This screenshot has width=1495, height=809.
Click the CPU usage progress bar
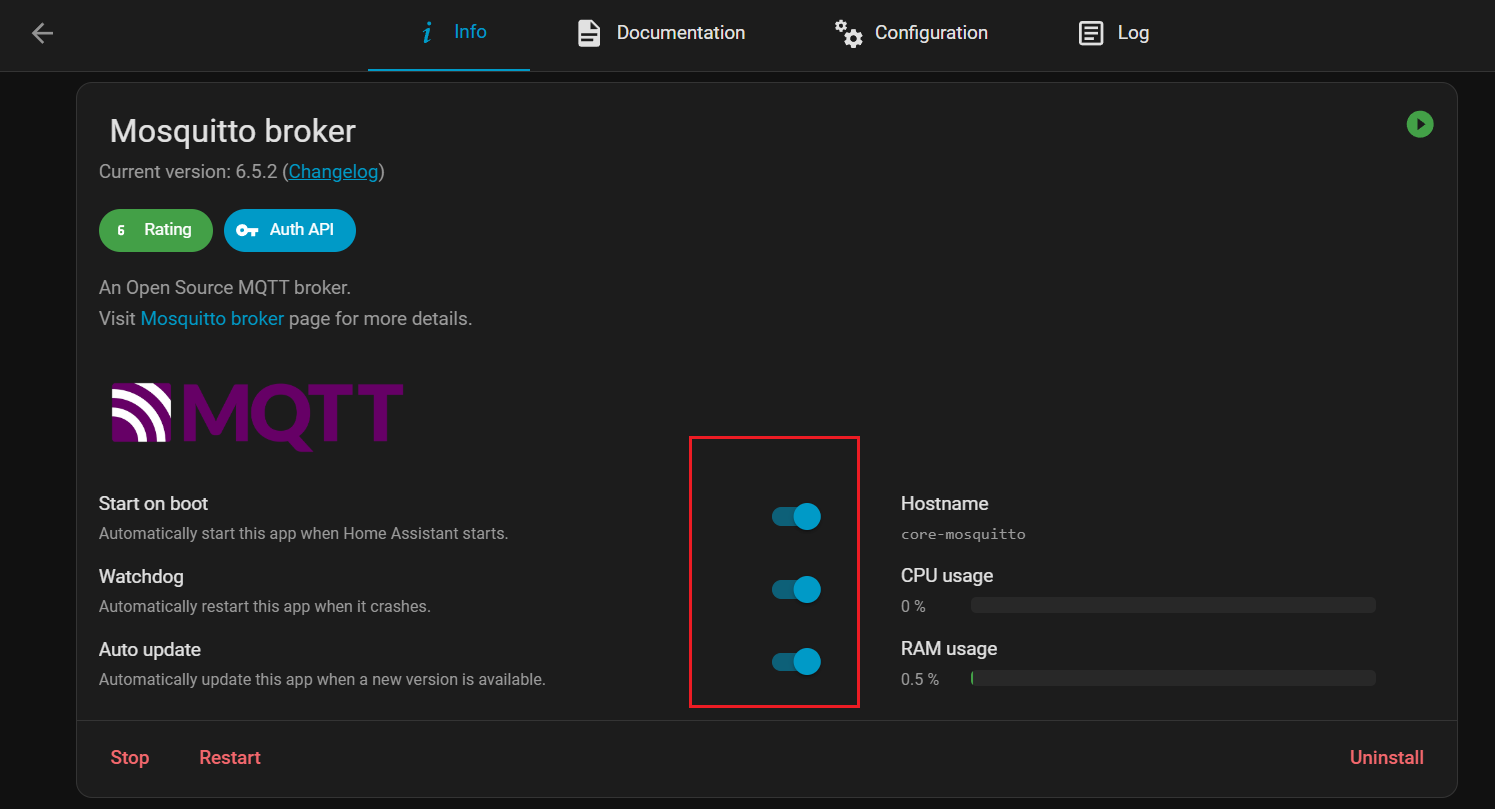1173,605
